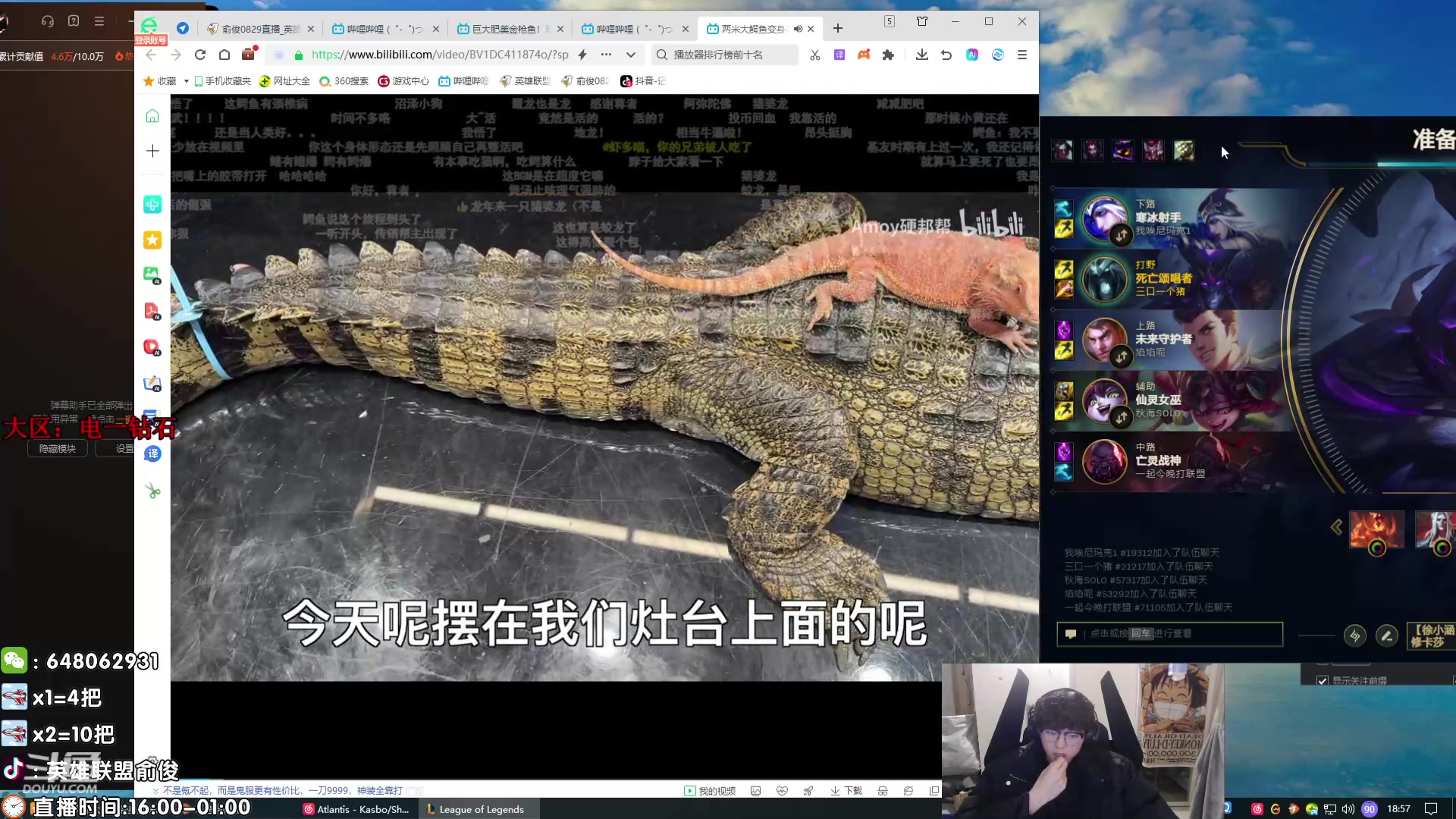Toggle the 显示关注前缀 checkbox

1323,681
